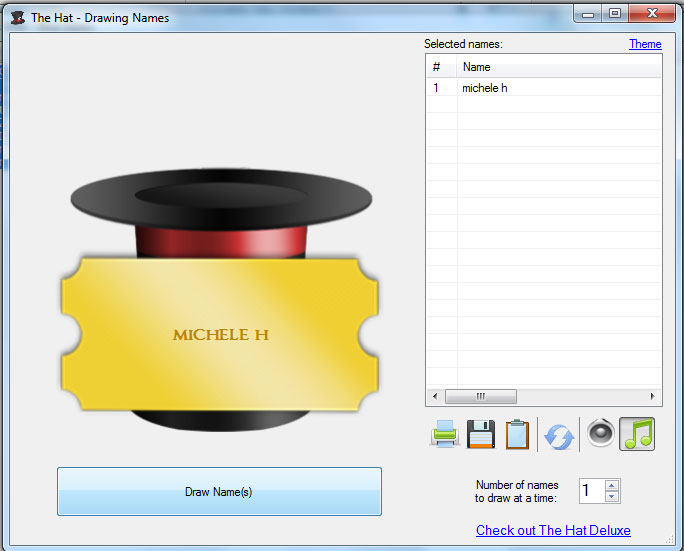The height and width of the screenshot is (551, 684).
Task: Copy names using the clipboard icon
Action: [517, 434]
